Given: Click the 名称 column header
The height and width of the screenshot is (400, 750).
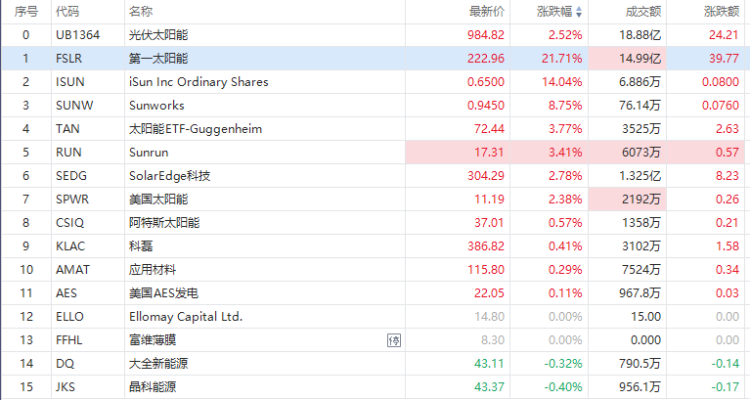Looking at the screenshot, I should click(x=141, y=11).
